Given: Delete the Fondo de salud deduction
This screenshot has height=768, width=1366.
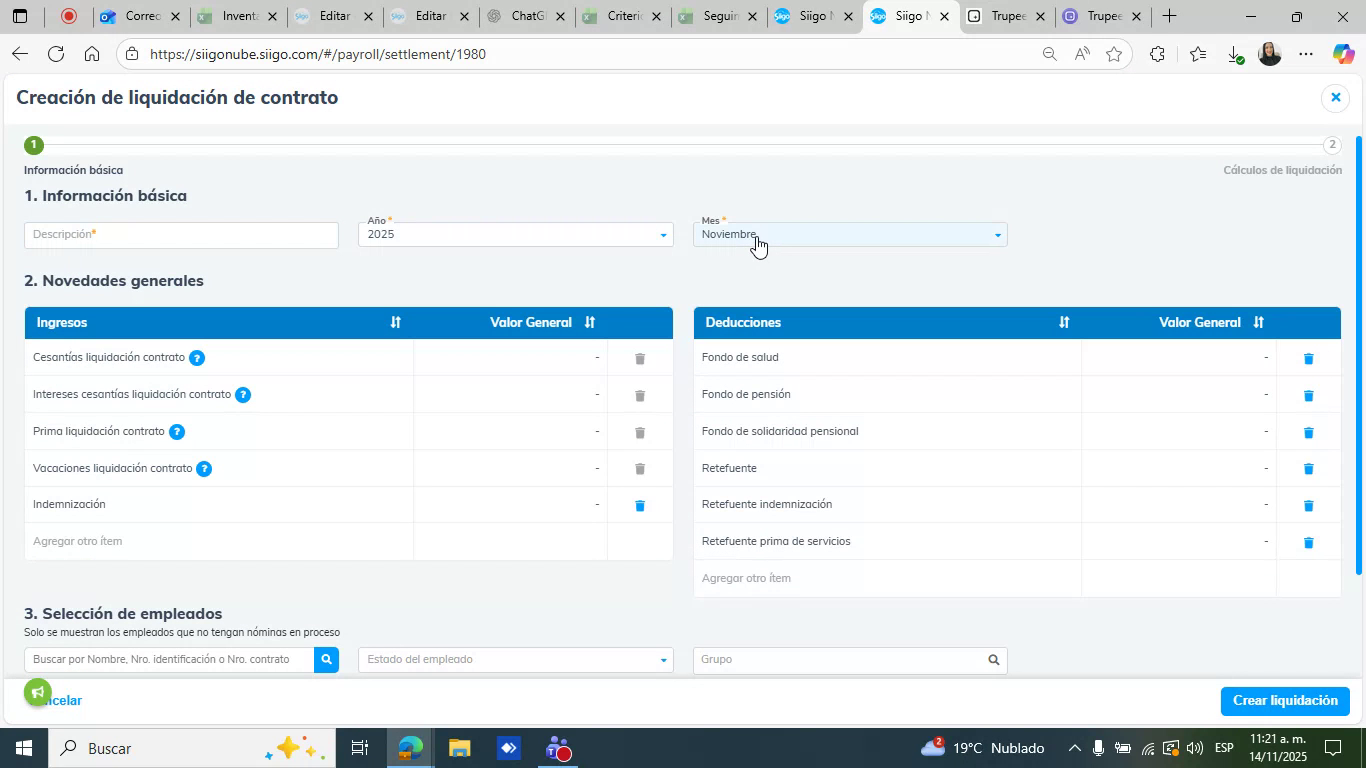Looking at the screenshot, I should (x=1308, y=358).
